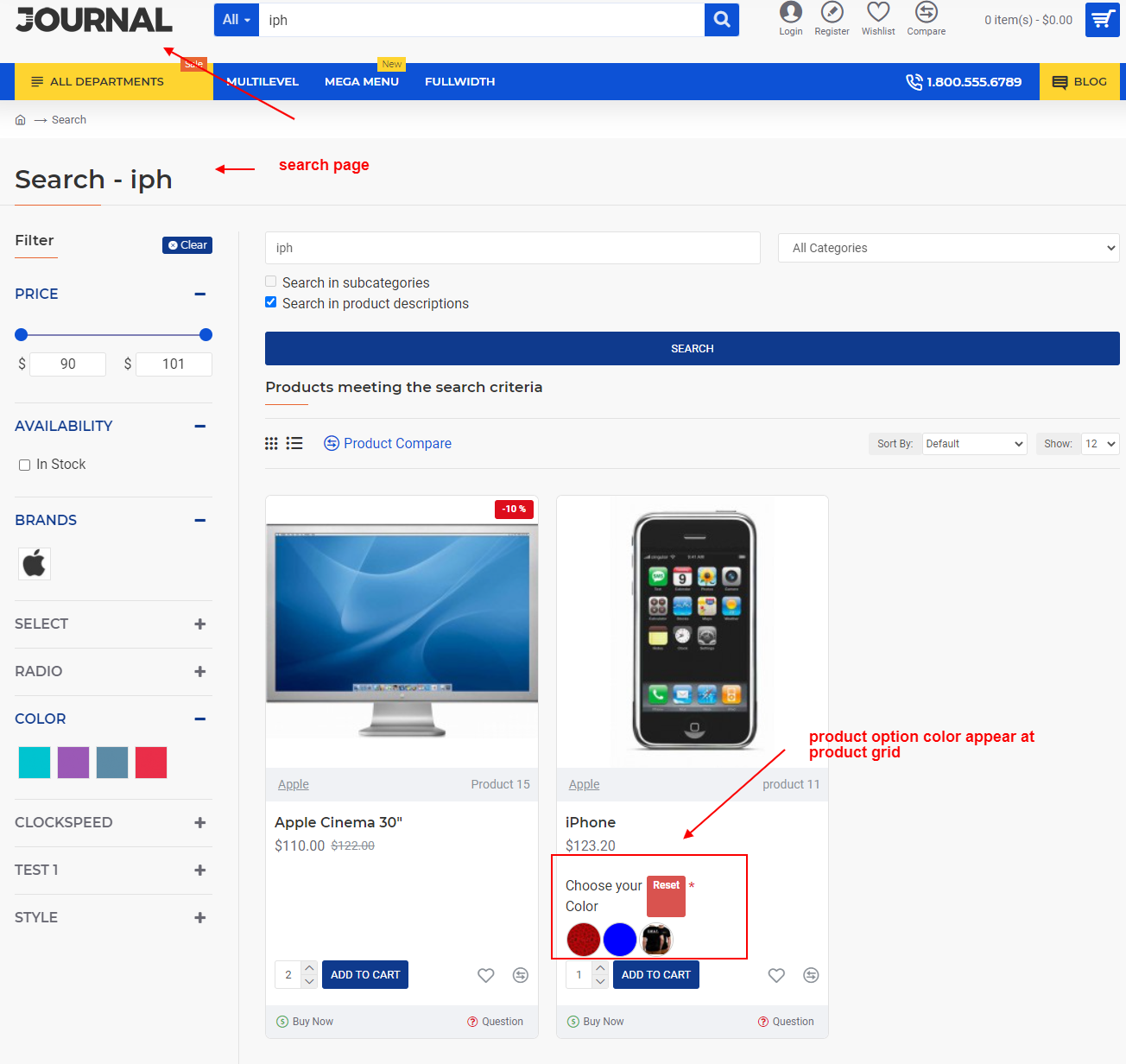
Task: Add iPhone to cart
Action: coord(656,975)
